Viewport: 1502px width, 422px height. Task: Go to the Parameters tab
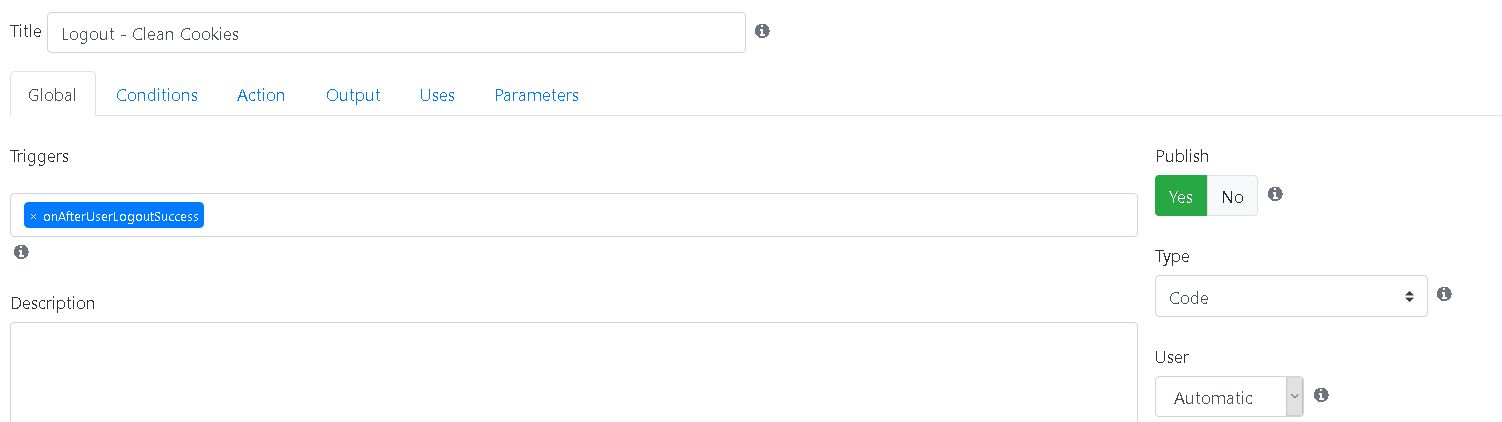[x=536, y=95]
